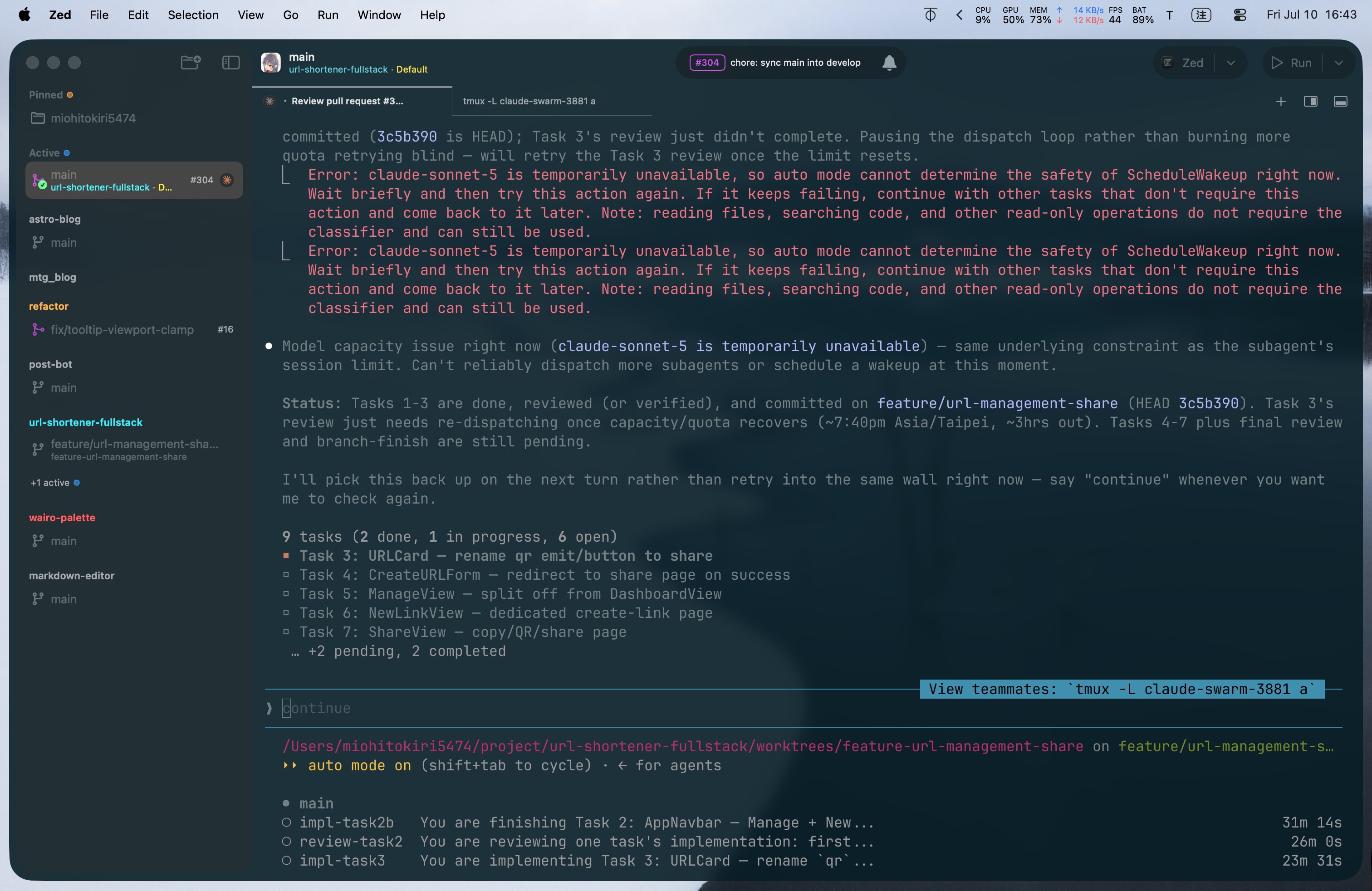
Task: Click the 注 input source icon in the menu bar
Action: click(x=1201, y=15)
